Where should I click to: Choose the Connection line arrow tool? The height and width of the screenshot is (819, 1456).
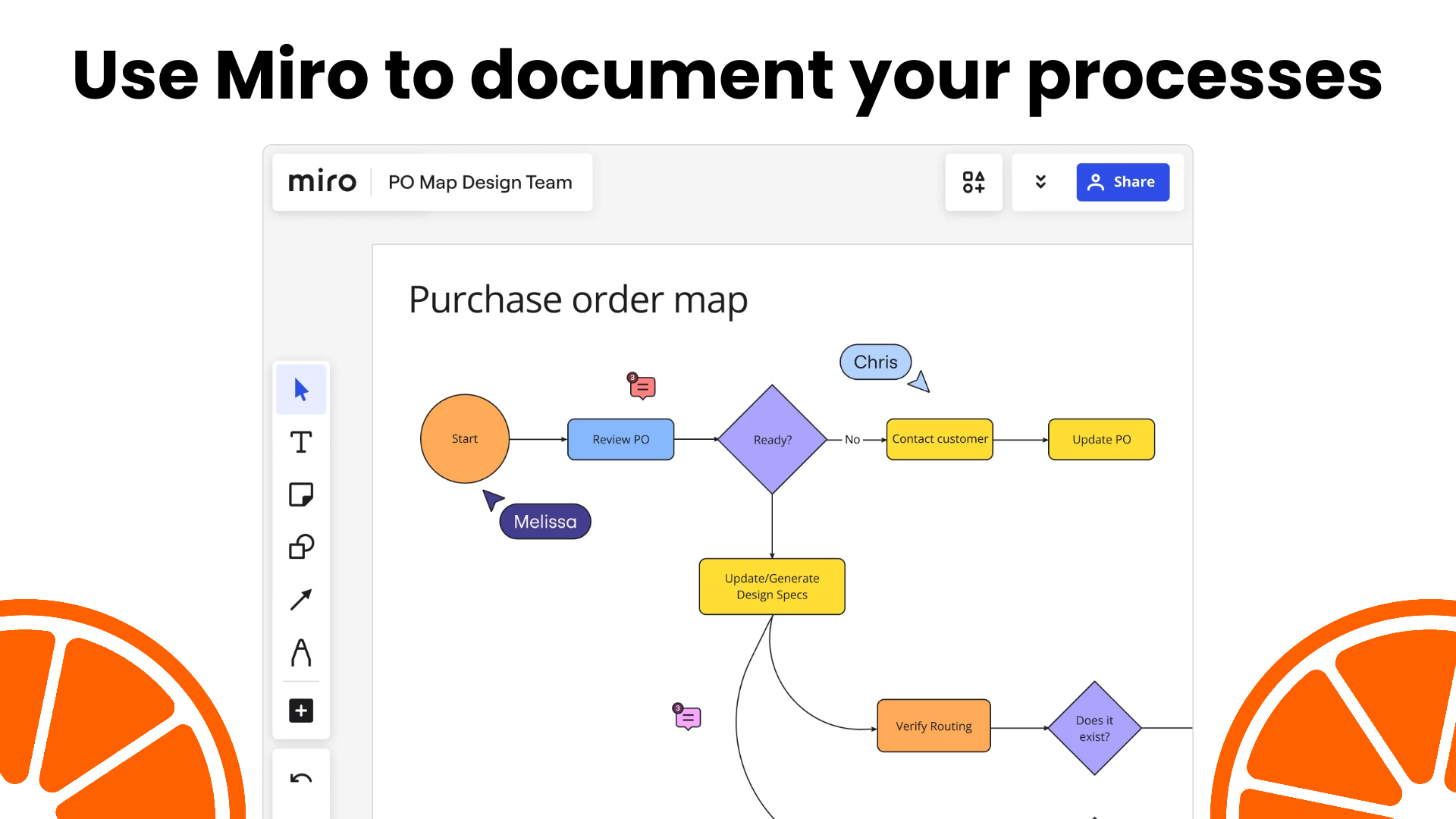point(301,599)
